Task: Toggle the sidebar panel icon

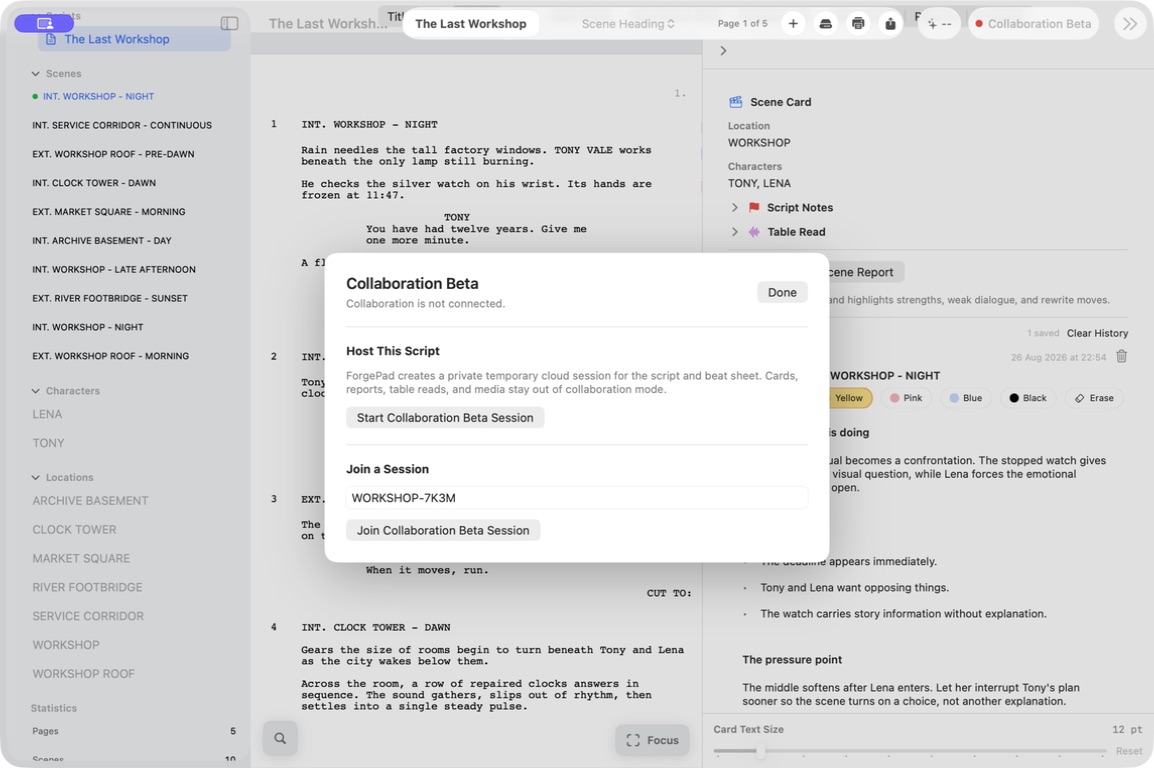Action: 229,24
